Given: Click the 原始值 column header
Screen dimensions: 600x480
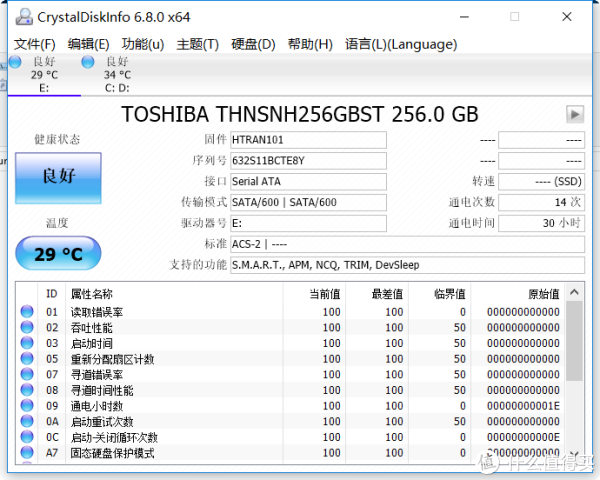Looking at the screenshot, I should [518, 294].
